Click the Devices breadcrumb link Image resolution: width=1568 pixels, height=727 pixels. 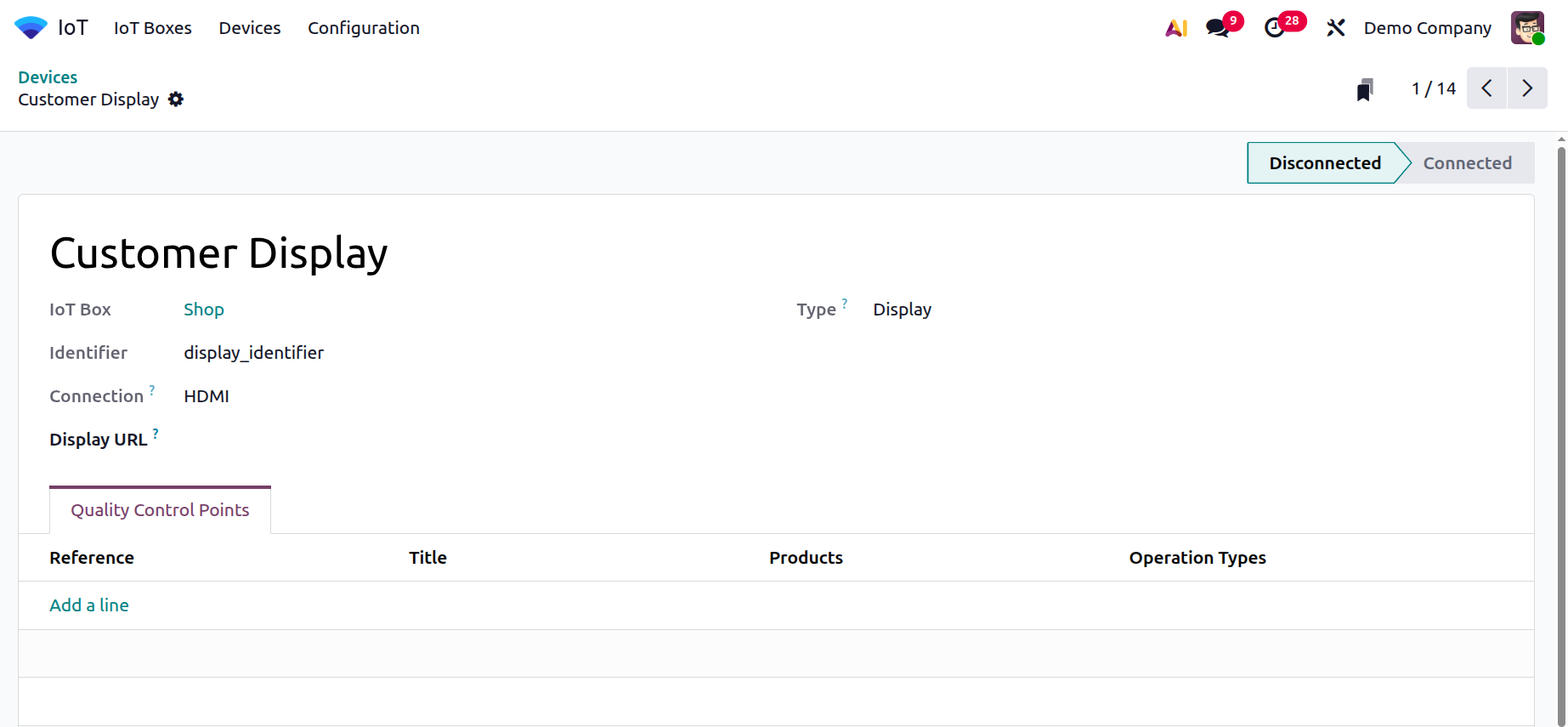click(x=48, y=77)
